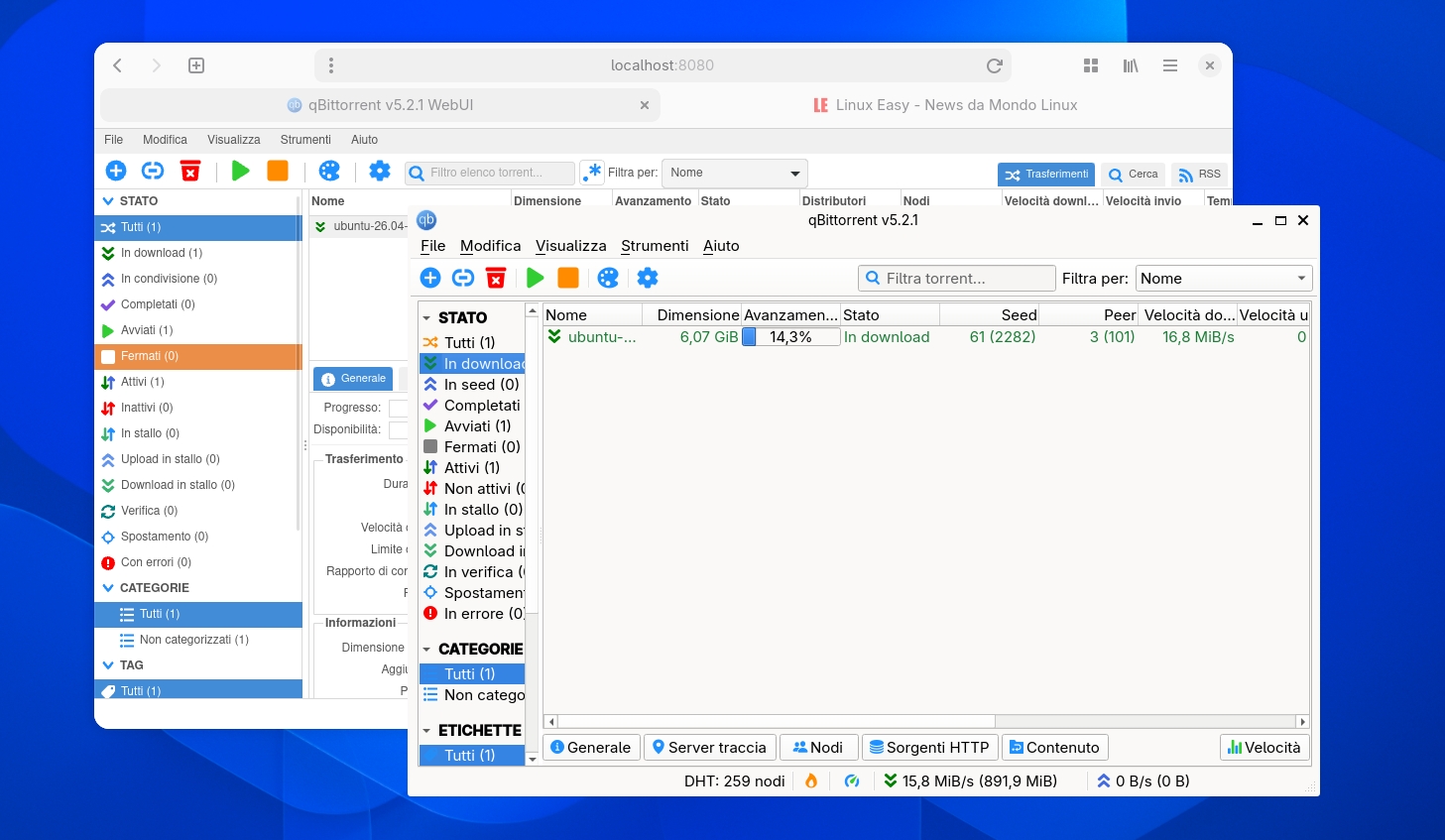Open WebUI options gear icon
Image resolution: width=1445 pixels, height=840 pixels.
point(380,171)
